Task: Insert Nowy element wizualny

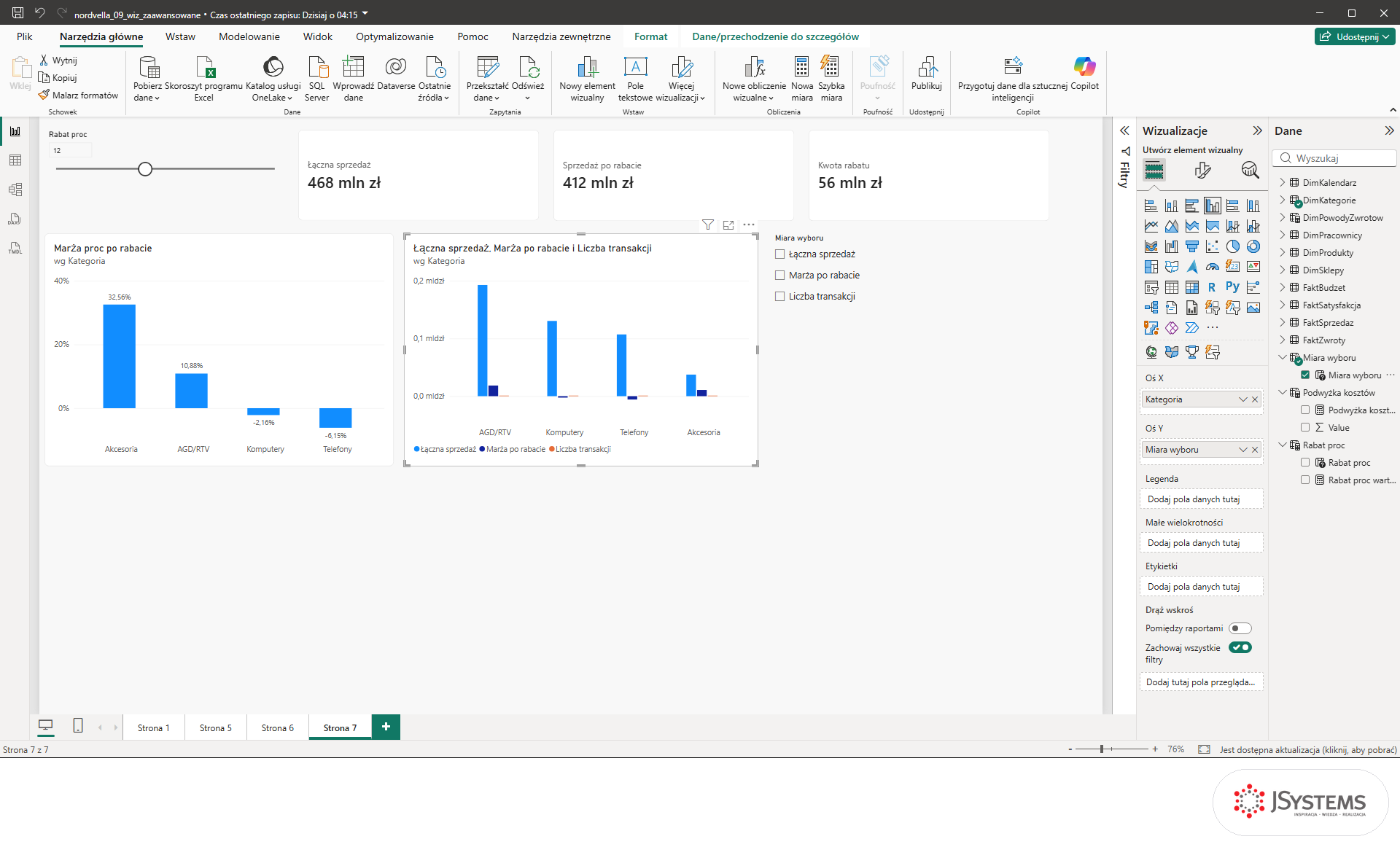Action: point(587,78)
